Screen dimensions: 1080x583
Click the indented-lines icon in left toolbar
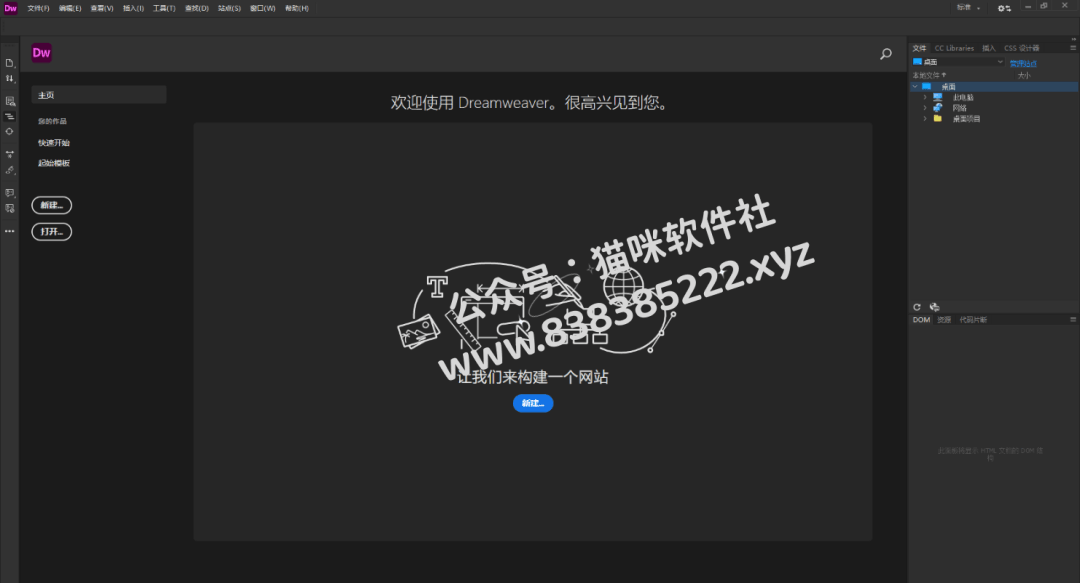point(10,116)
